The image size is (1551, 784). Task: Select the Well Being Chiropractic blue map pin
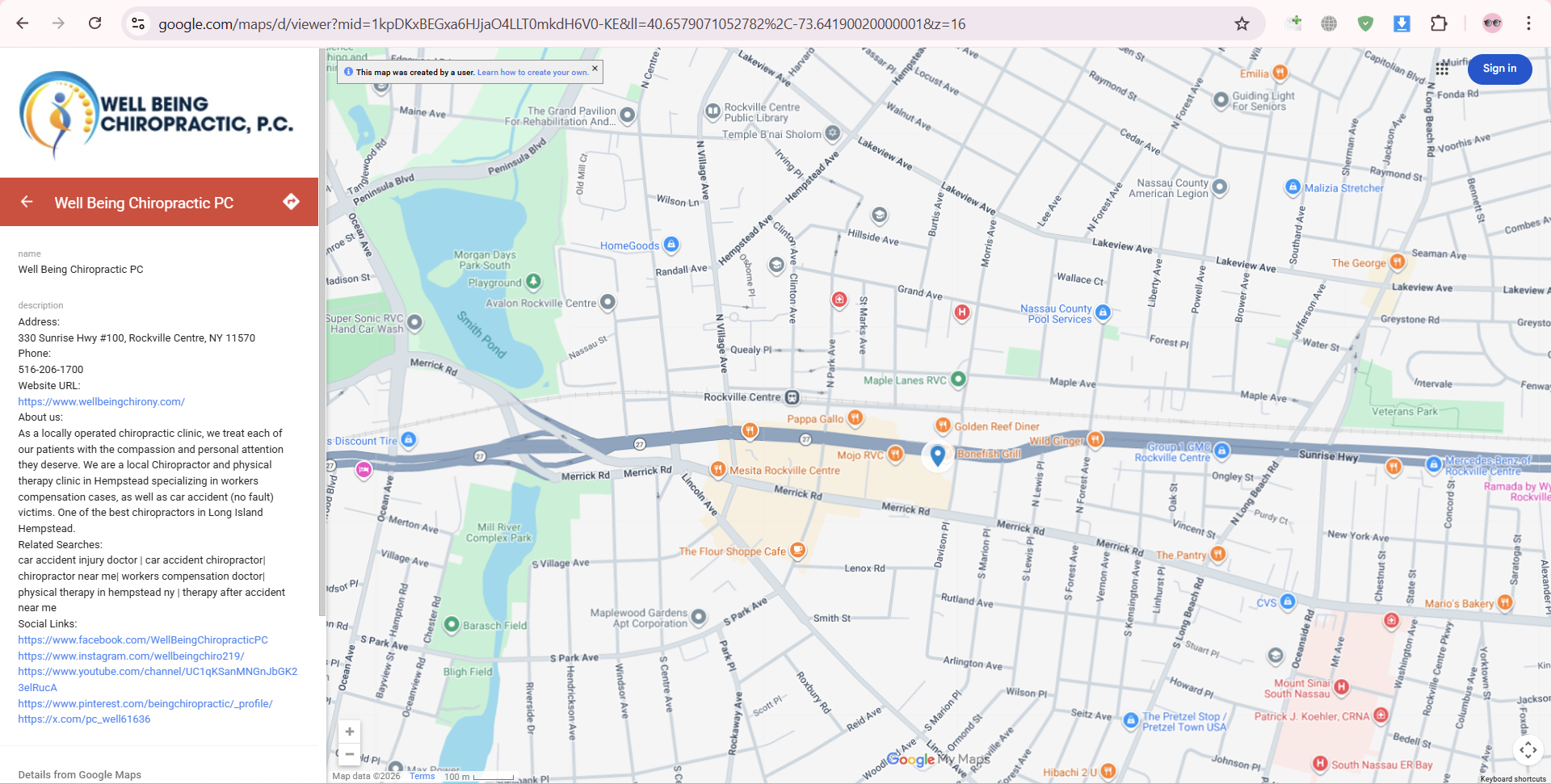pos(937,455)
